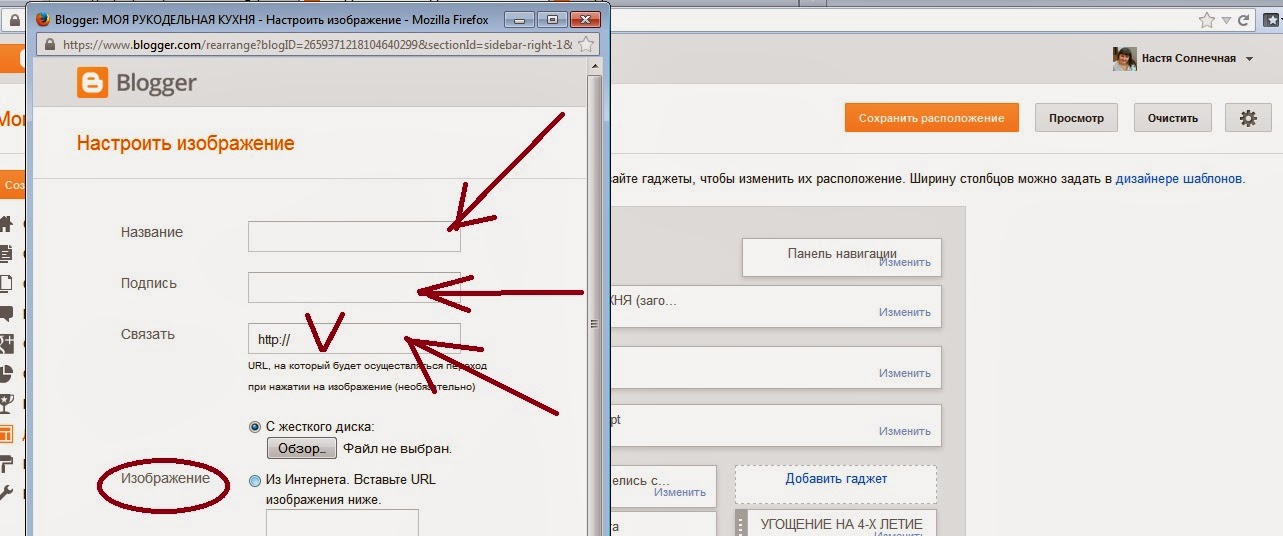This screenshot has height=536, width=1283.
Task: Click the lock icon in the popup address bar
Action: pyautogui.click(x=49, y=45)
